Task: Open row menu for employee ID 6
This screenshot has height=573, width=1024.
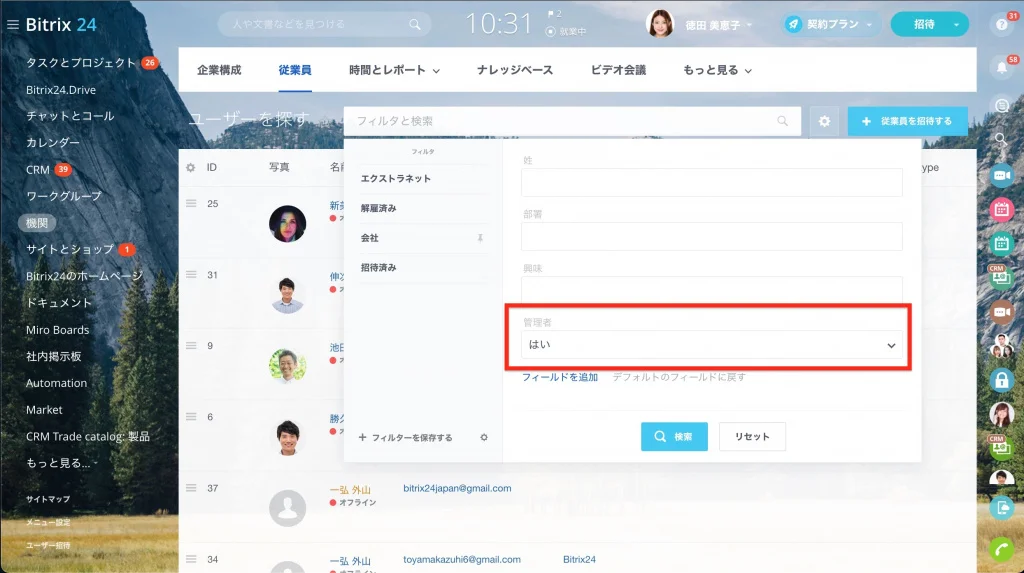Action: coord(191,417)
